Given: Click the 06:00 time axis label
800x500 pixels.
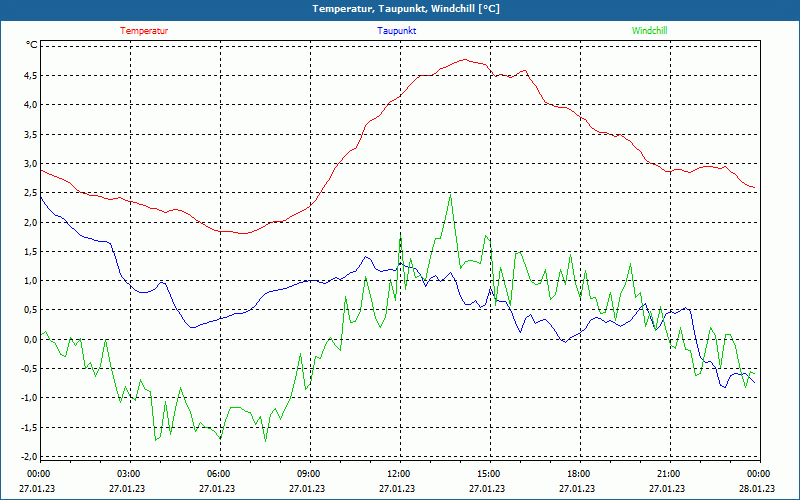Looking at the screenshot, I should [x=218, y=474].
